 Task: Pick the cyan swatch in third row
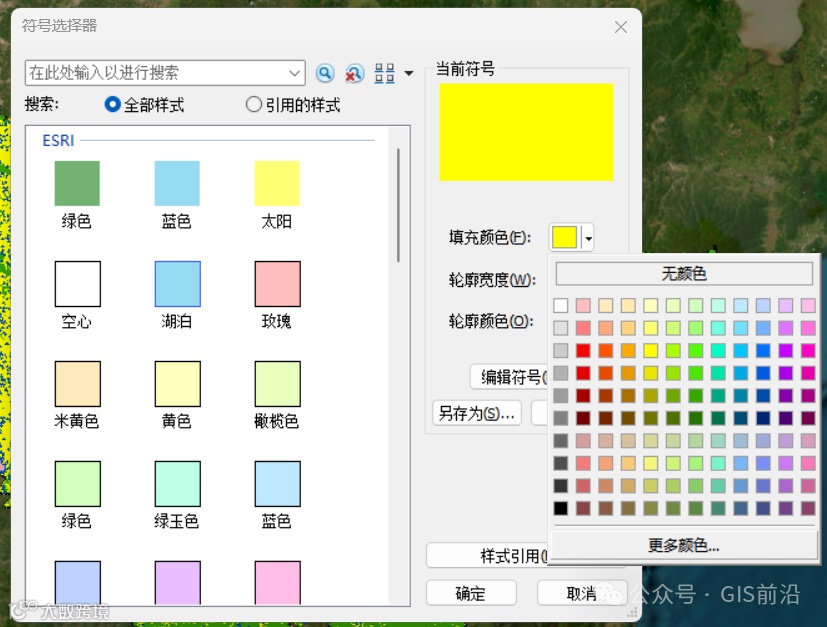point(741,351)
